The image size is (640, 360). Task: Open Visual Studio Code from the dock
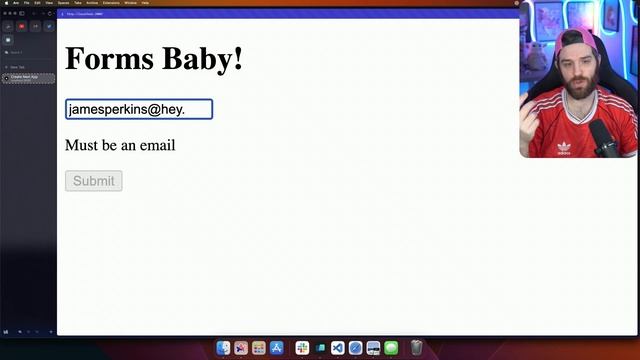pyautogui.click(x=338, y=348)
